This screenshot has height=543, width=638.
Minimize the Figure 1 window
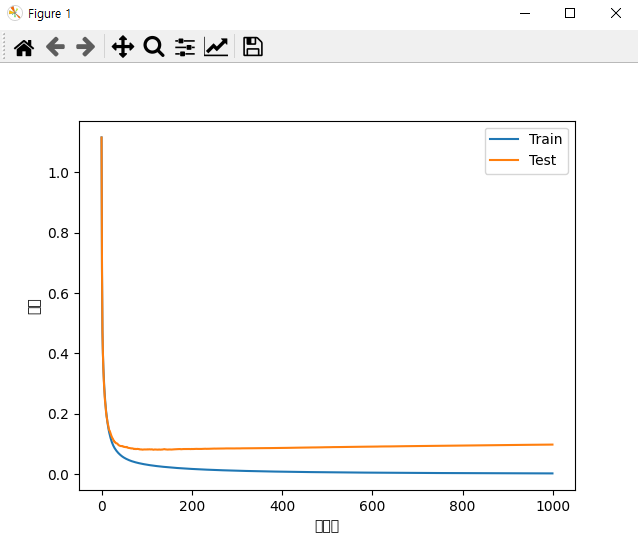tap(525, 13)
